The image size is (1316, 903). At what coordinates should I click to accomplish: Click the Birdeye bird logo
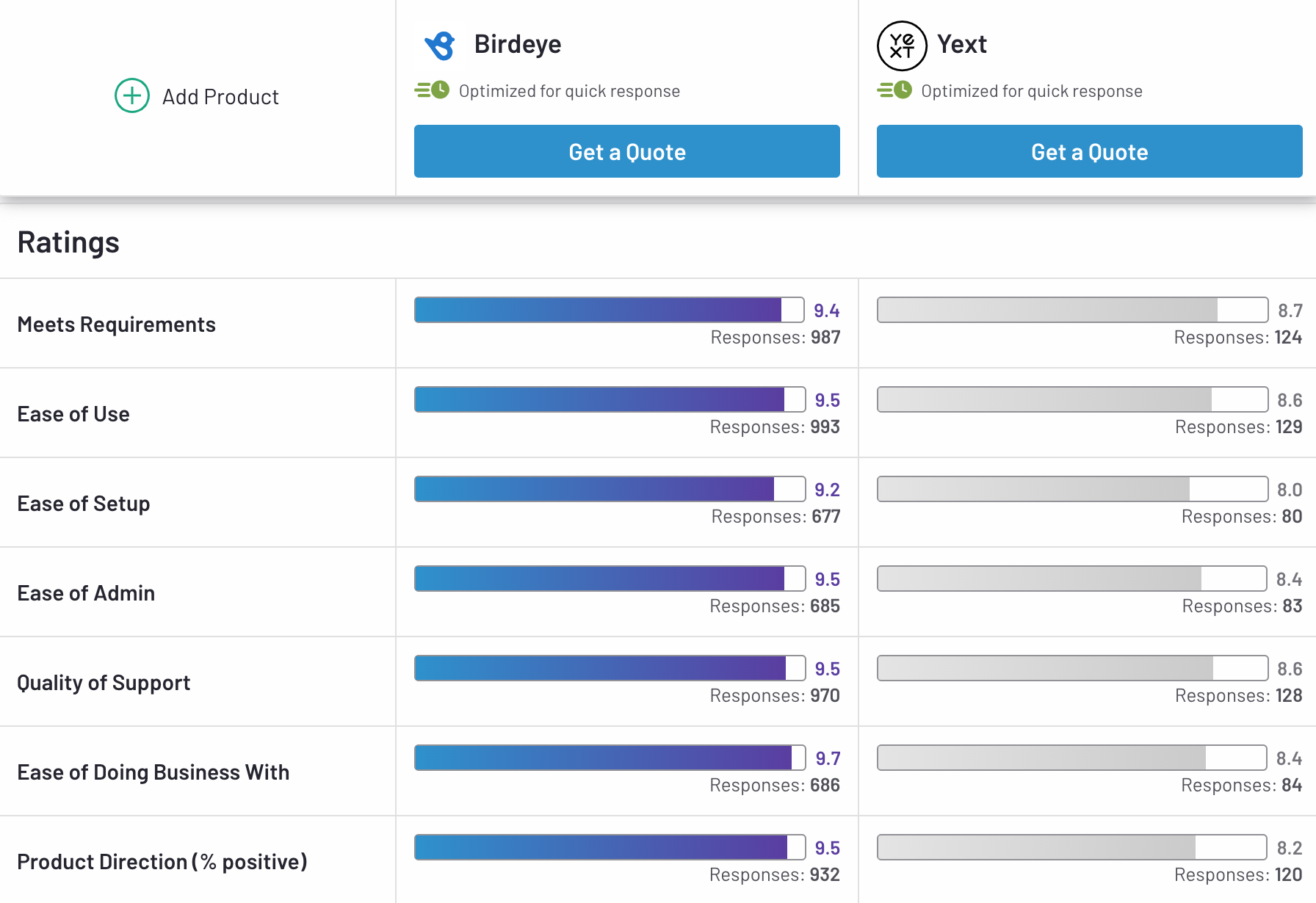(x=440, y=46)
